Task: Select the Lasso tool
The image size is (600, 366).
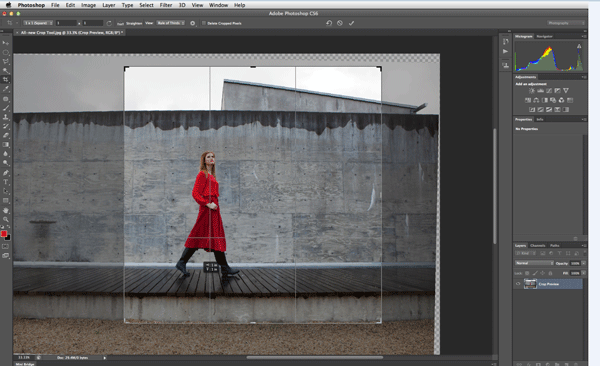Action: tap(5, 62)
